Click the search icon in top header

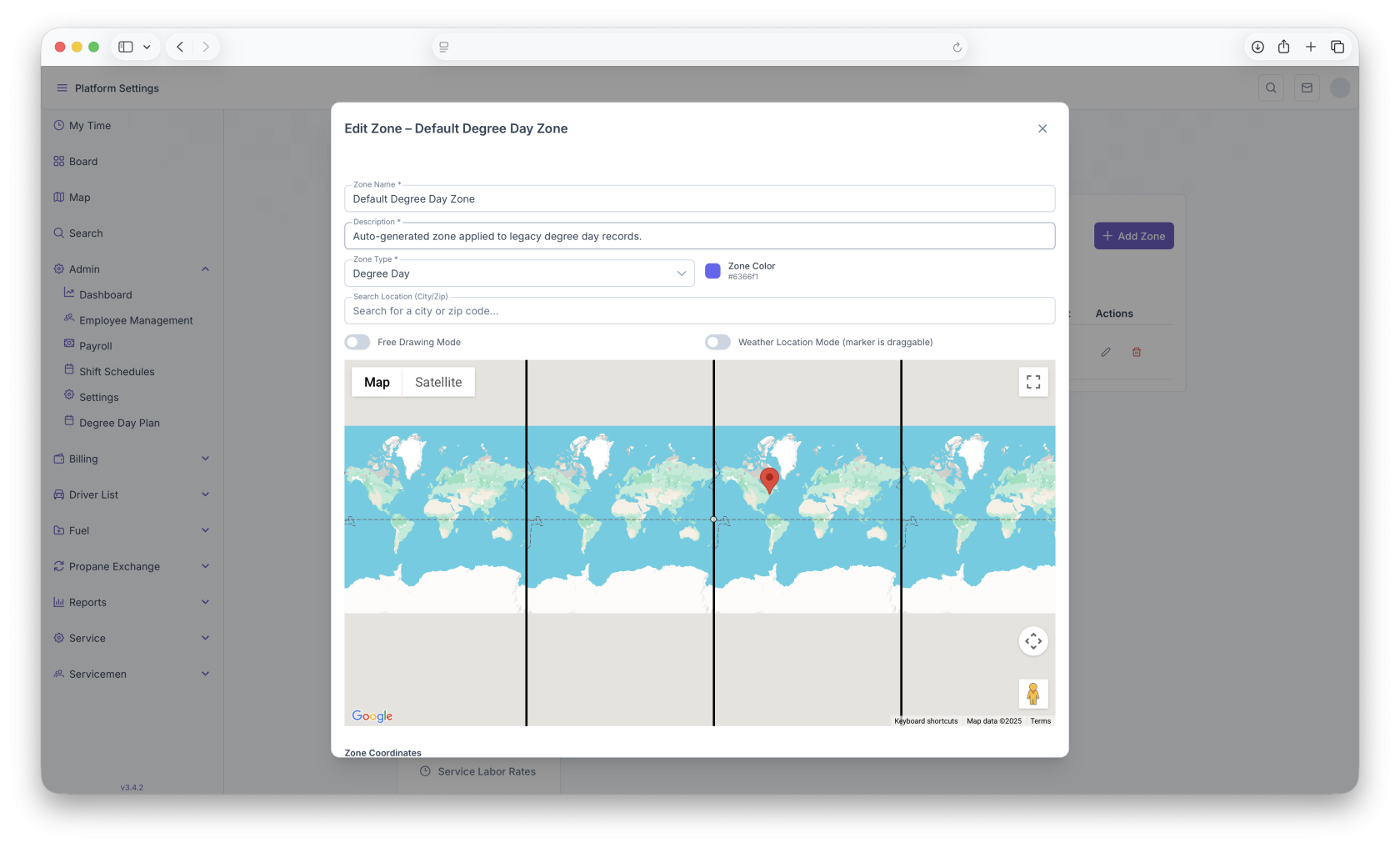(1271, 88)
